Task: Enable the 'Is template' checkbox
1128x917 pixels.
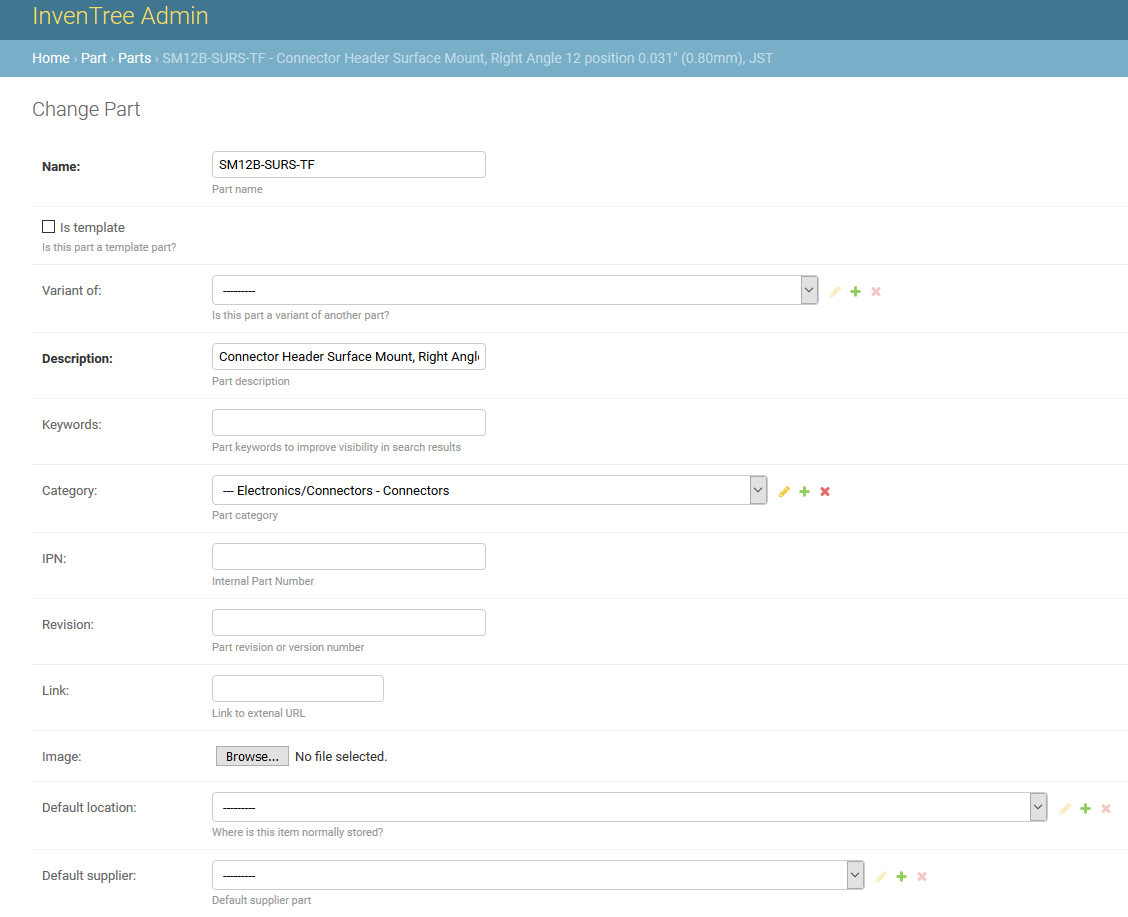Action: coord(49,227)
